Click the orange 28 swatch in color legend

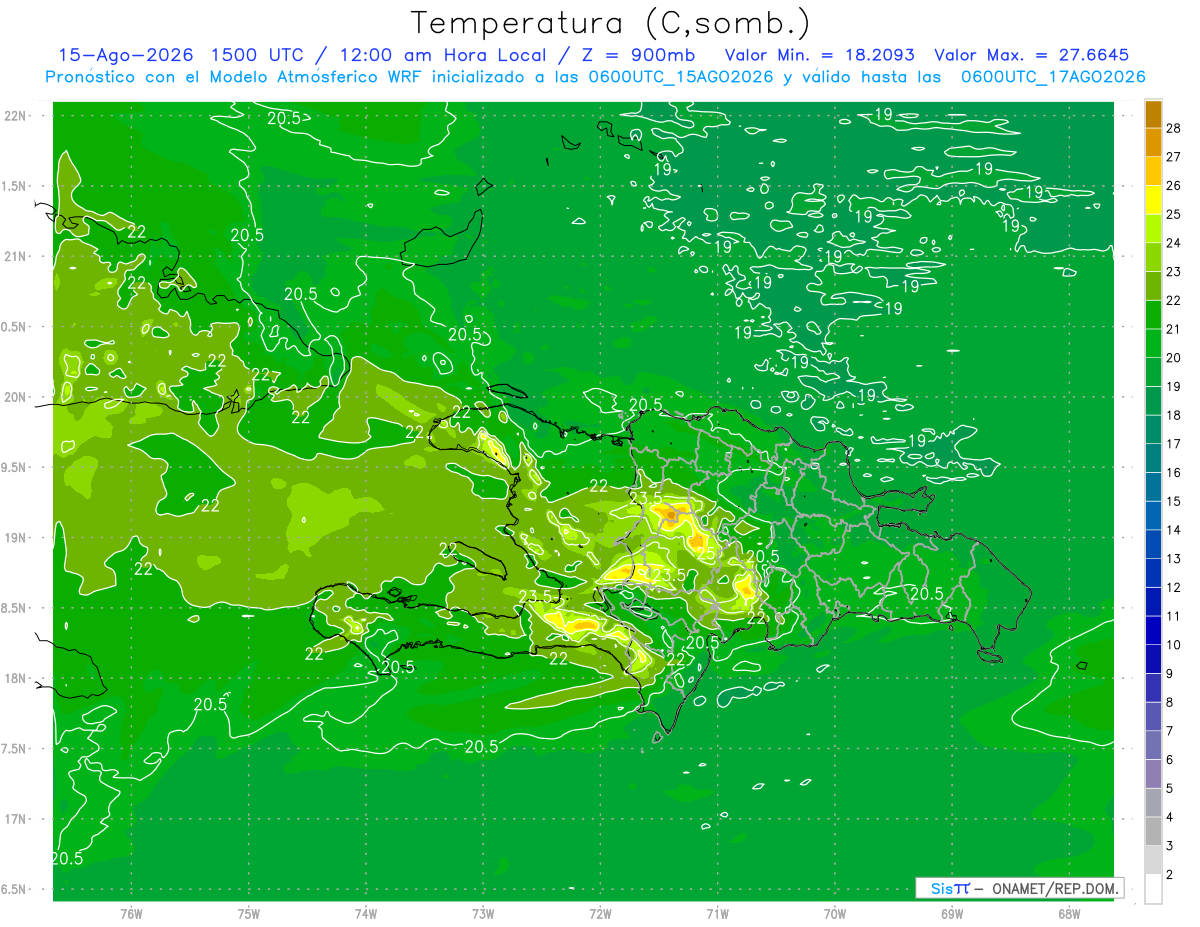(x=1153, y=114)
